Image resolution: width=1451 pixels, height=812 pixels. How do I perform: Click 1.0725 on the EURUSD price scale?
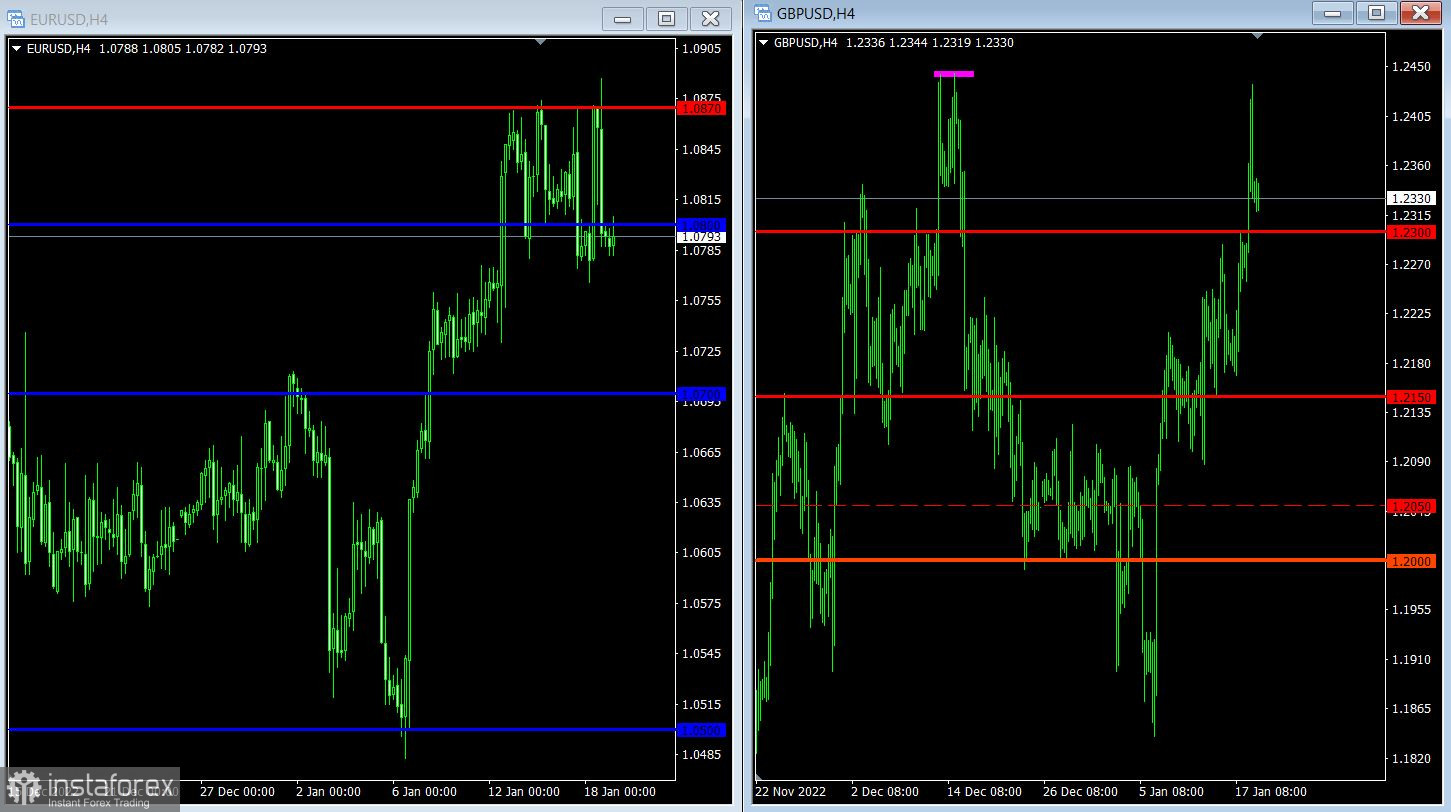click(700, 352)
